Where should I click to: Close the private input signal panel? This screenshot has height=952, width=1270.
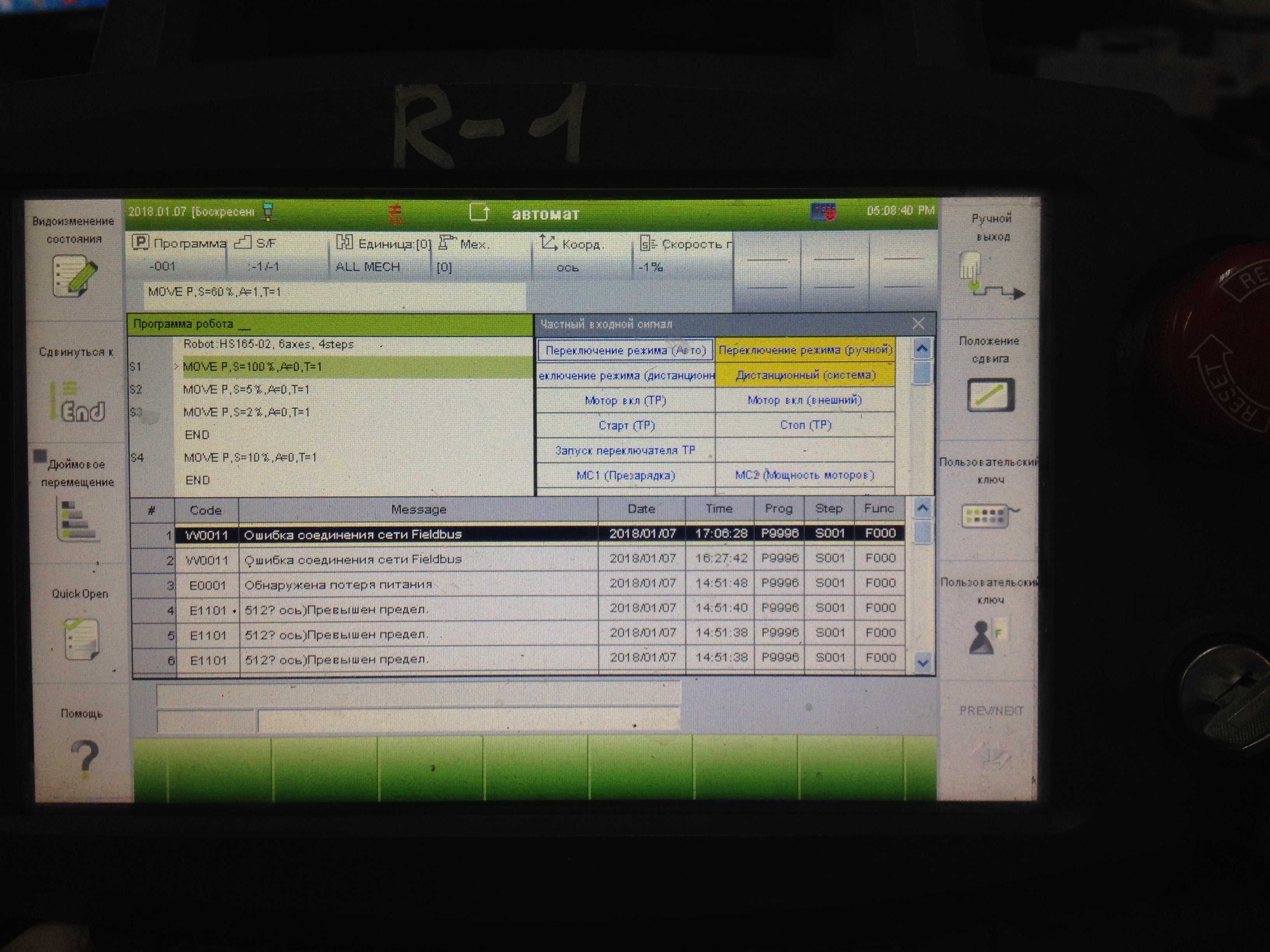[918, 324]
